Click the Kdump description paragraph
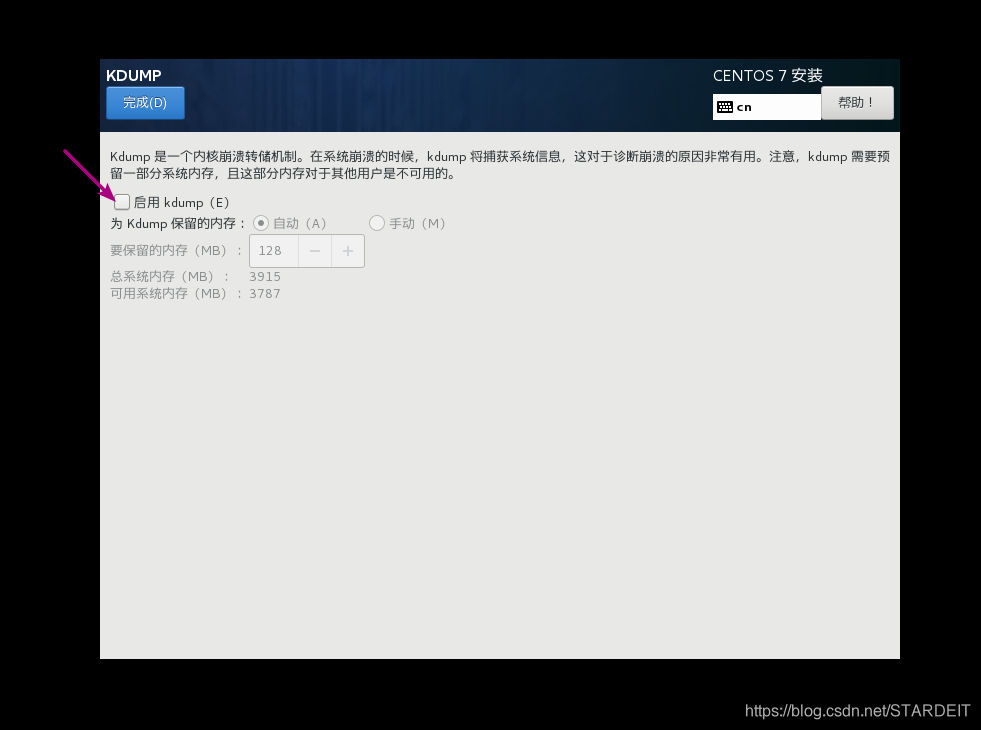 [500, 165]
